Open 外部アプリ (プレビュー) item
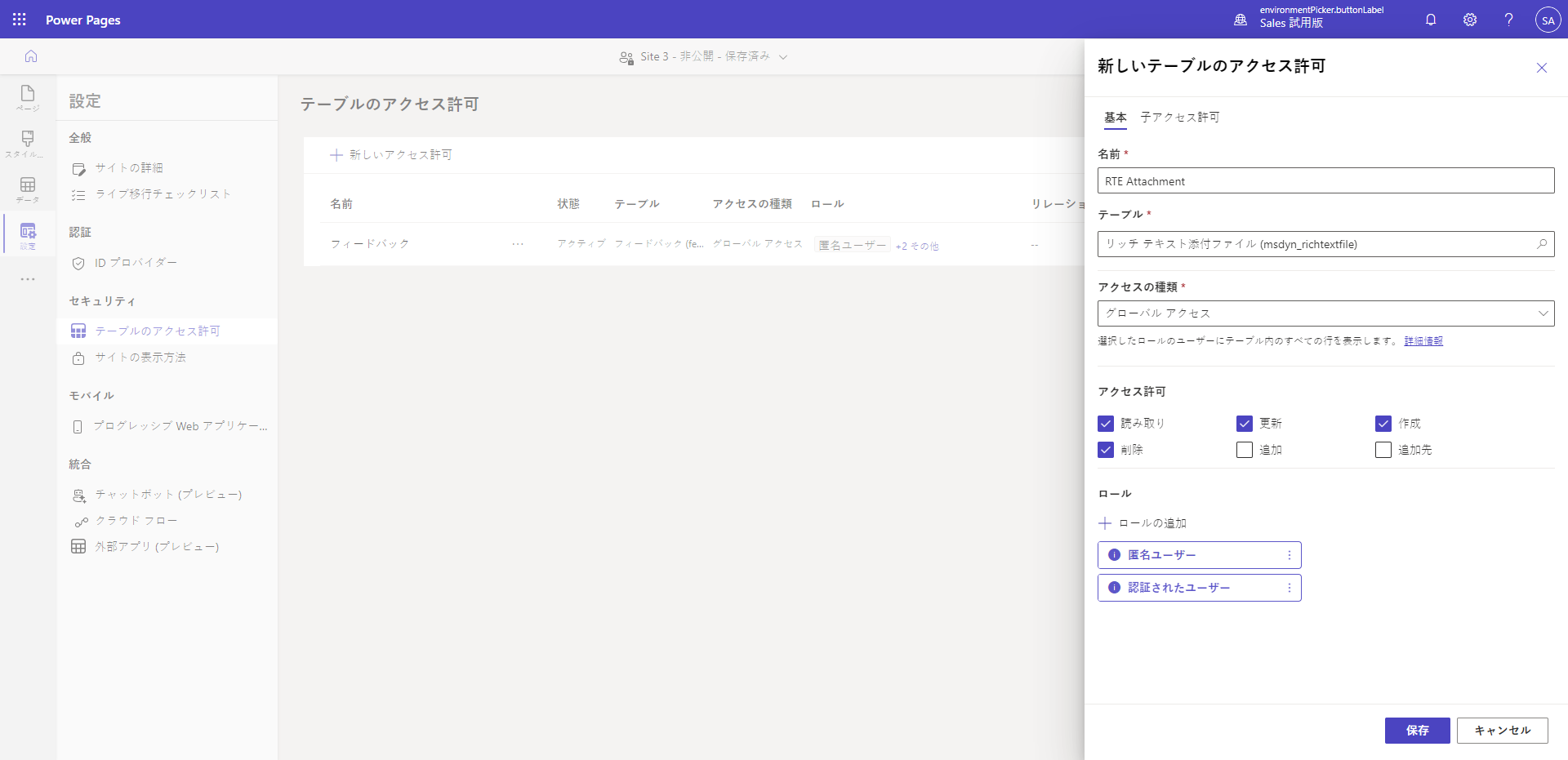Viewport: 1568px width, 760px height. 157,547
